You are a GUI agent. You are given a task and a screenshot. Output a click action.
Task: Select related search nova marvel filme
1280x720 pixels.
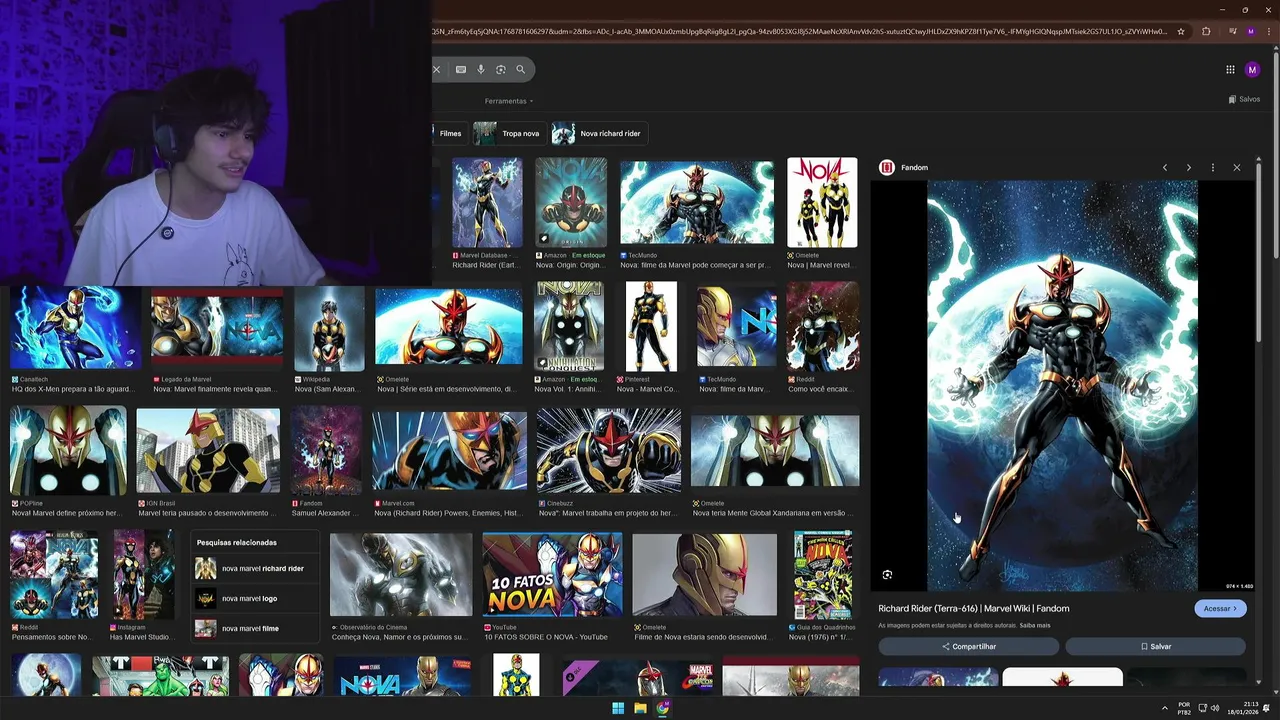pos(256,628)
